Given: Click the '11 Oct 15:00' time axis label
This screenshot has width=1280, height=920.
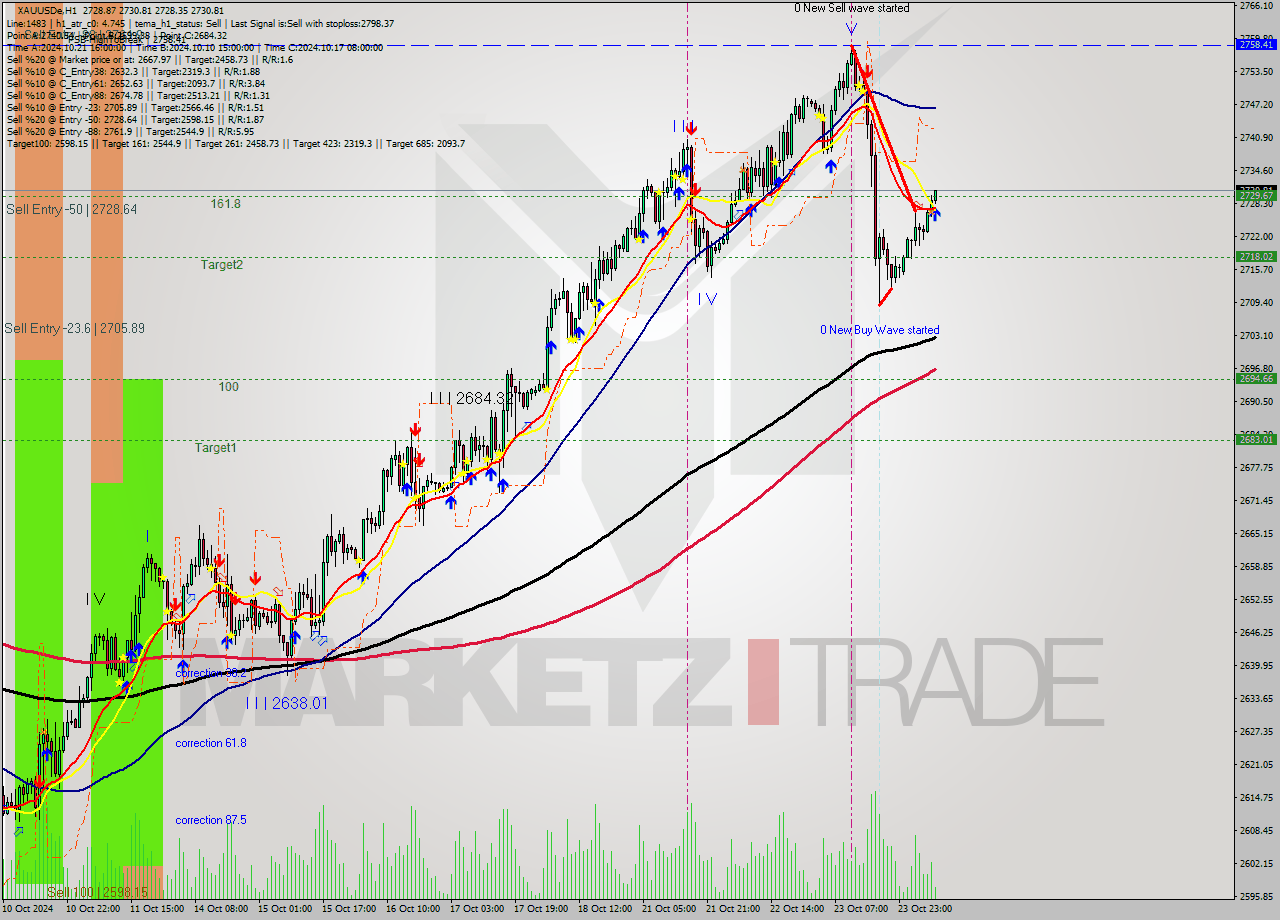Looking at the screenshot, I should point(157,909).
